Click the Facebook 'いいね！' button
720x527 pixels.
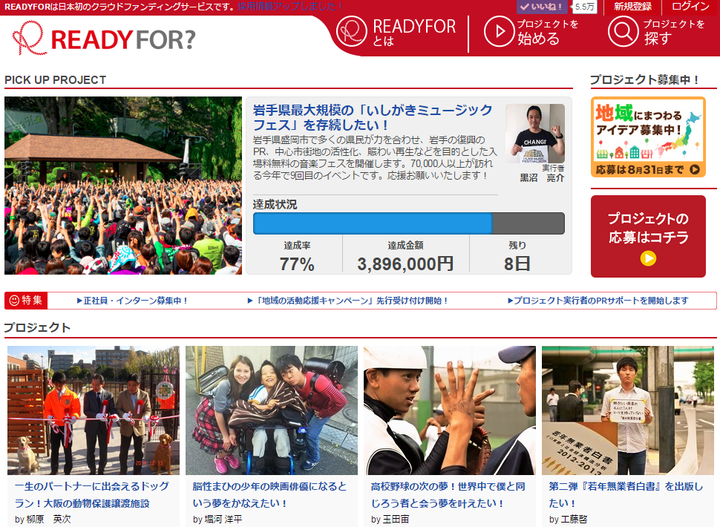click(x=542, y=6)
